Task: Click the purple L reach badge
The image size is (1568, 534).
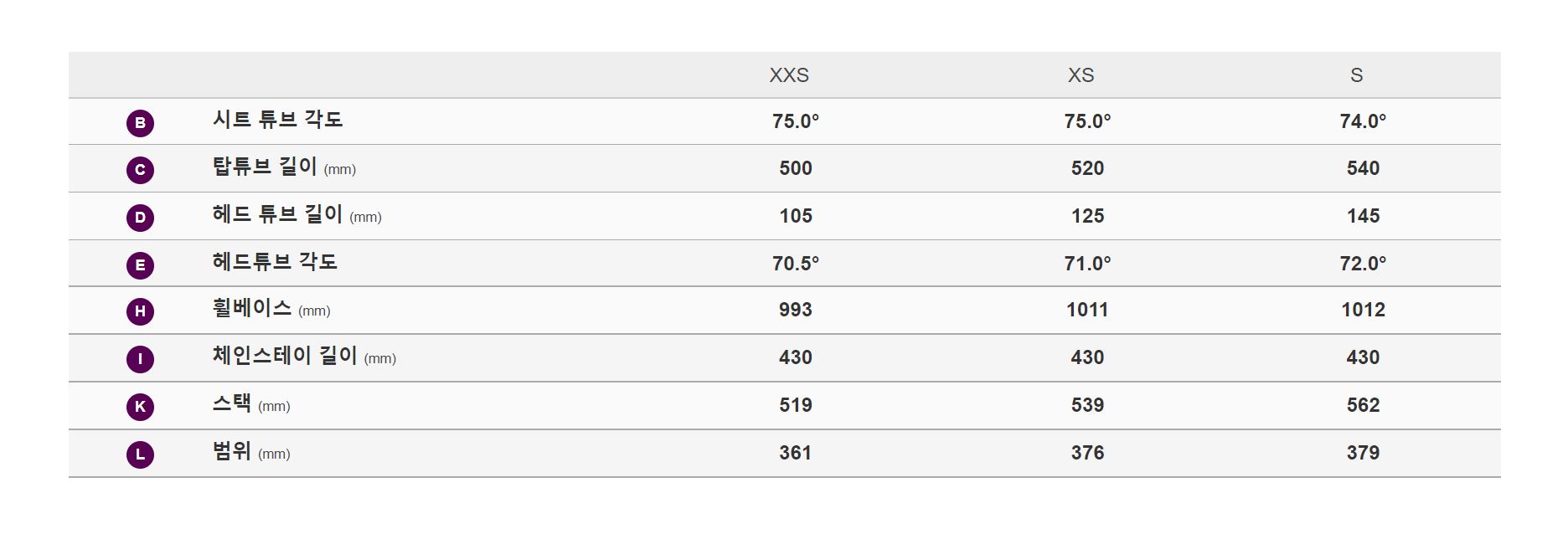Action: tap(140, 454)
